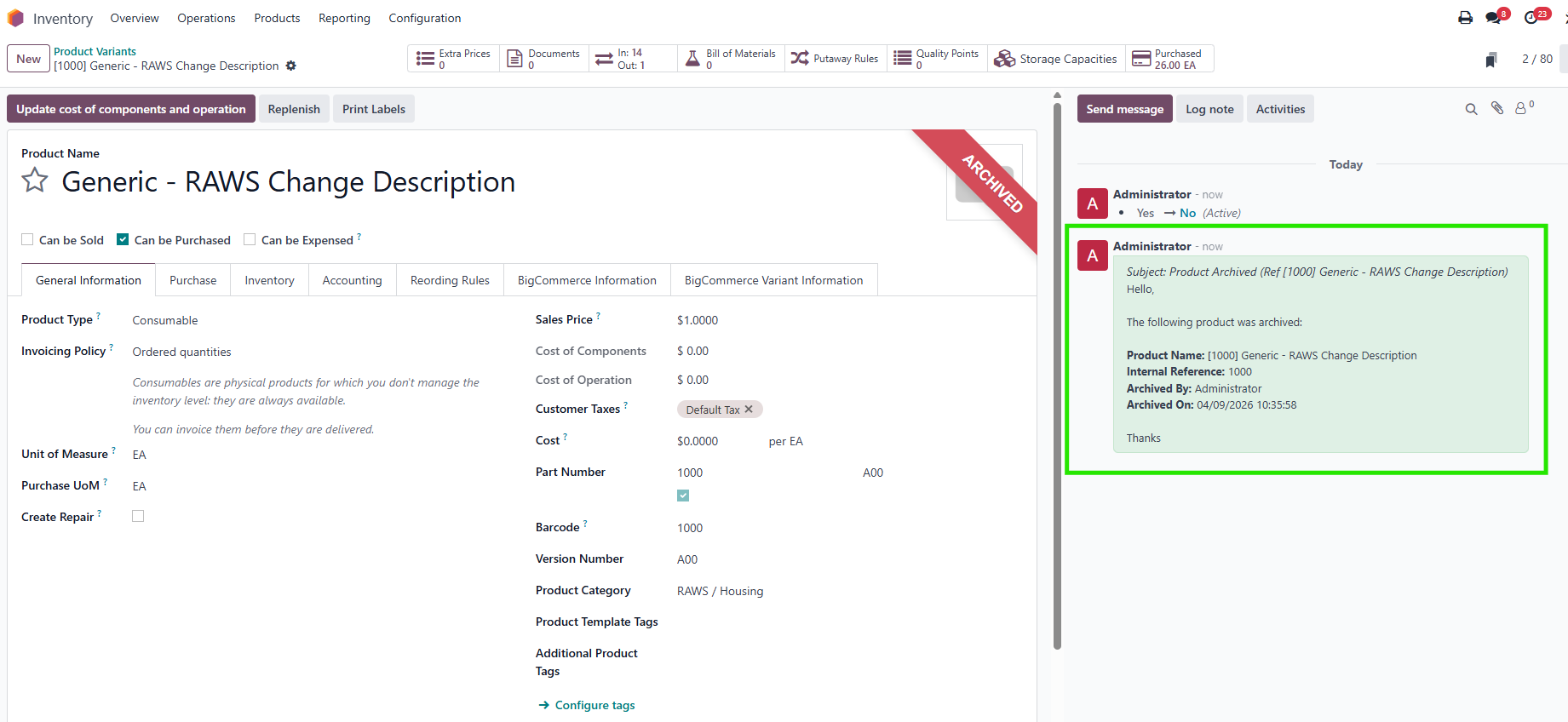Open the conversations chat icon
The height and width of the screenshot is (722, 1568).
click(x=1494, y=18)
